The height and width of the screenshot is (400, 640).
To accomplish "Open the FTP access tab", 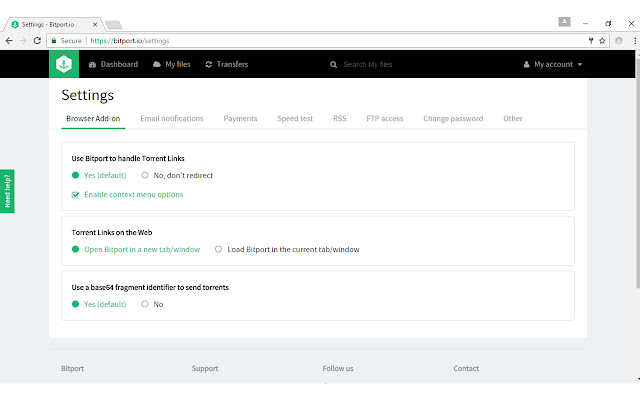I will click(385, 119).
